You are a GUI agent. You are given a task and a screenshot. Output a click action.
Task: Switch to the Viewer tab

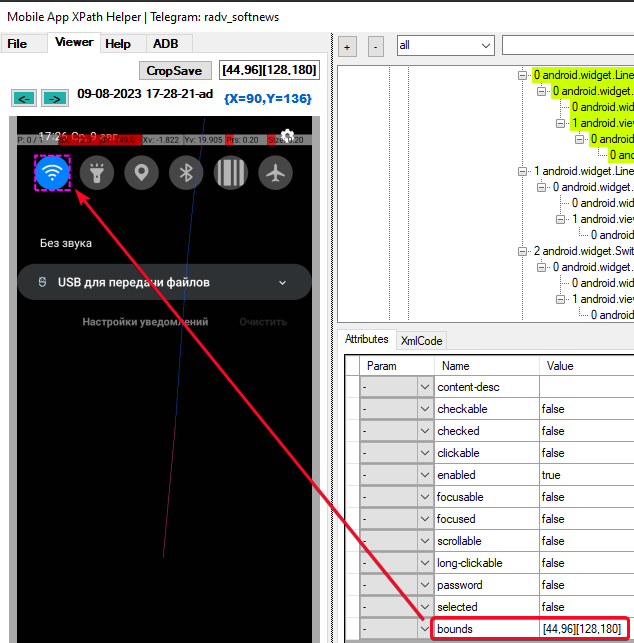click(74, 42)
